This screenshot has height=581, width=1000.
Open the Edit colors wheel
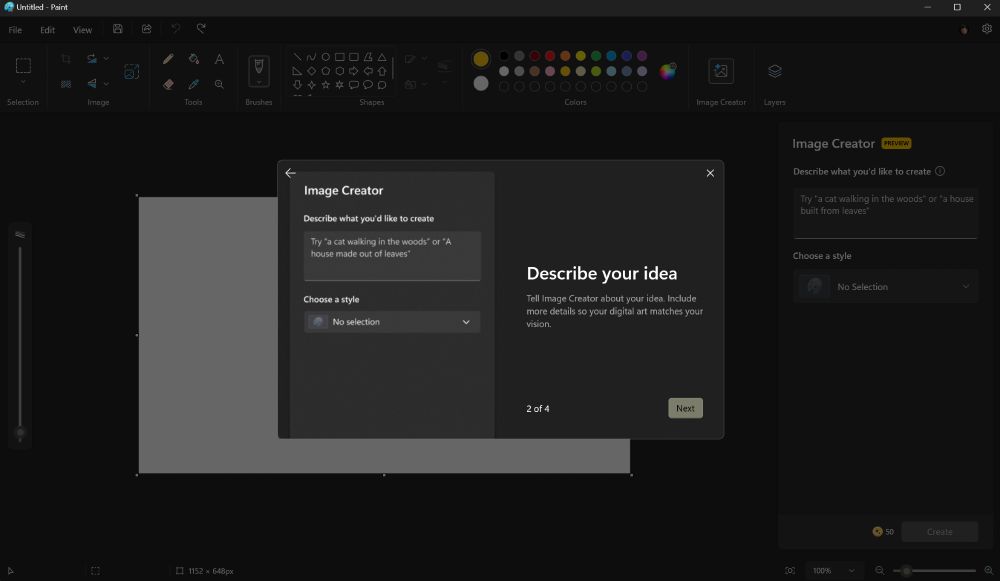click(668, 71)
